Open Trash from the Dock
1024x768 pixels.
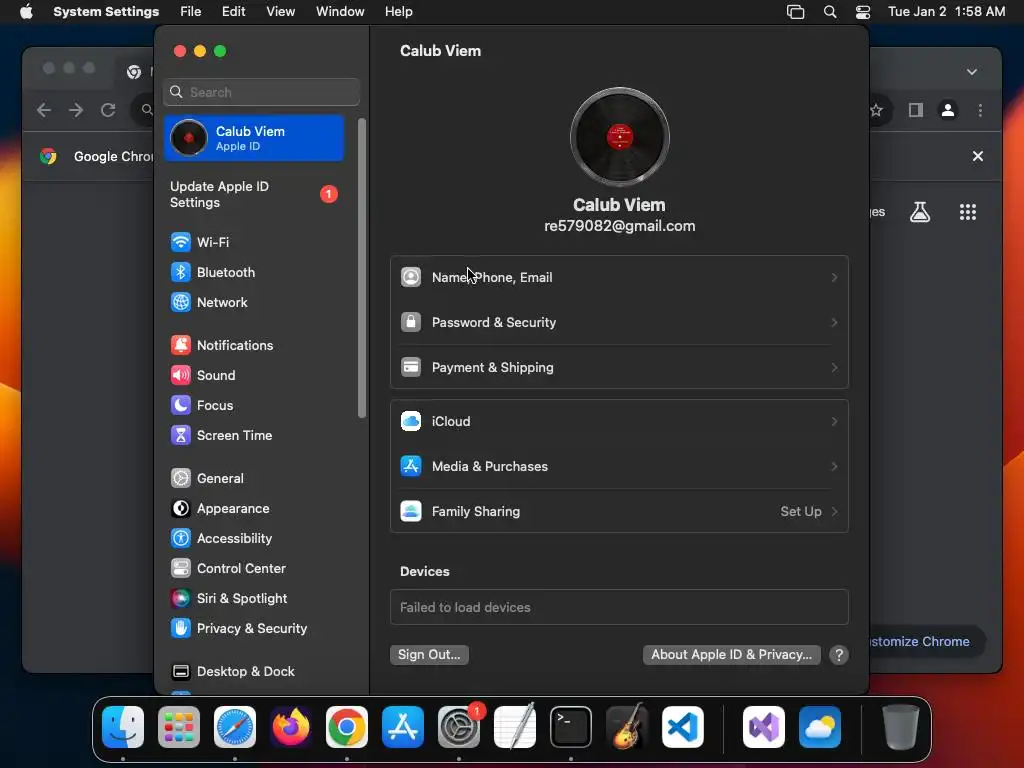point(901,727)
